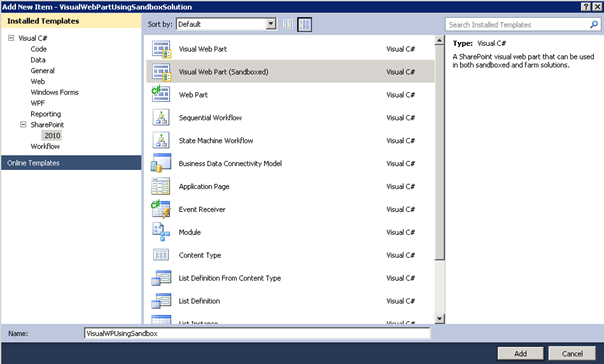Click the State Machine Workflow icon
The image size is (604, 364).
coord(161,140)
